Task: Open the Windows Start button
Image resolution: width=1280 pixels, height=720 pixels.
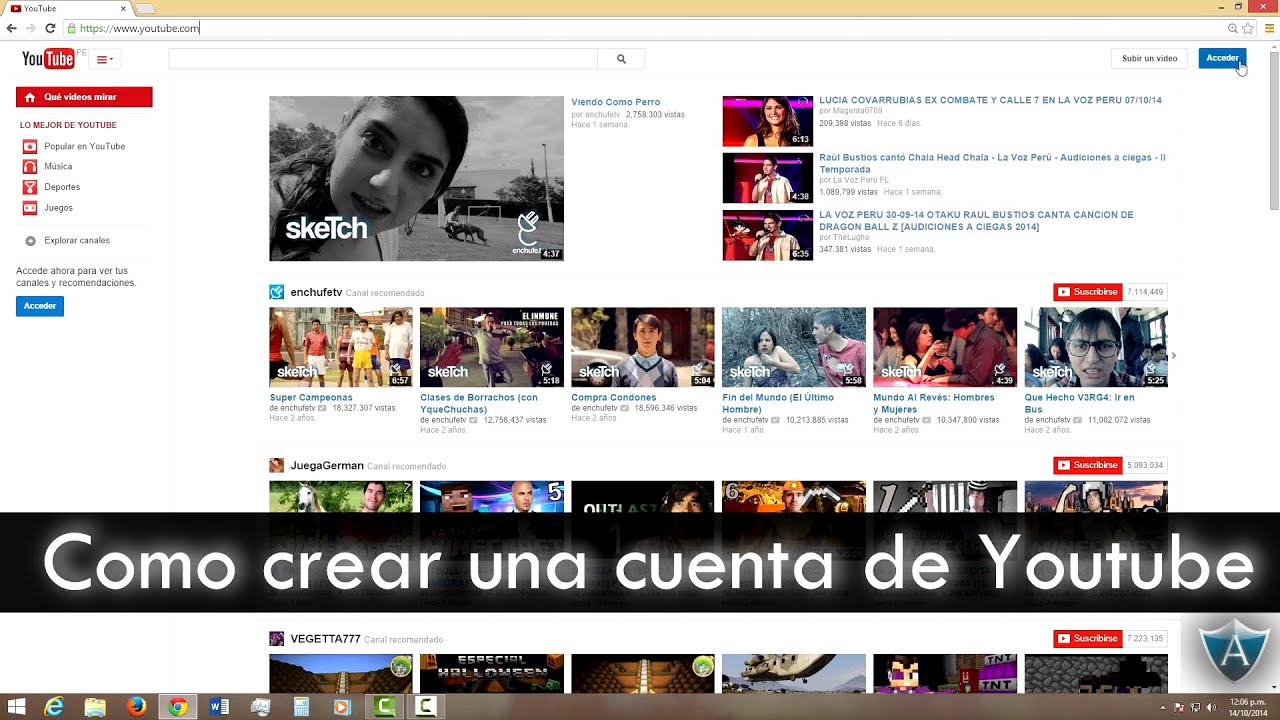Action: (x=17, y=707)
